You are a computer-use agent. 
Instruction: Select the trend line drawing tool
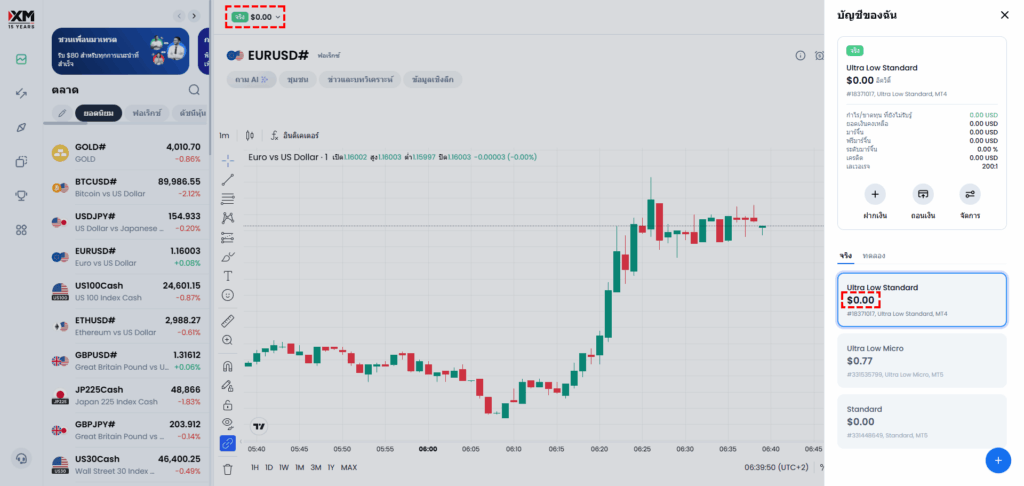point(228,179)
